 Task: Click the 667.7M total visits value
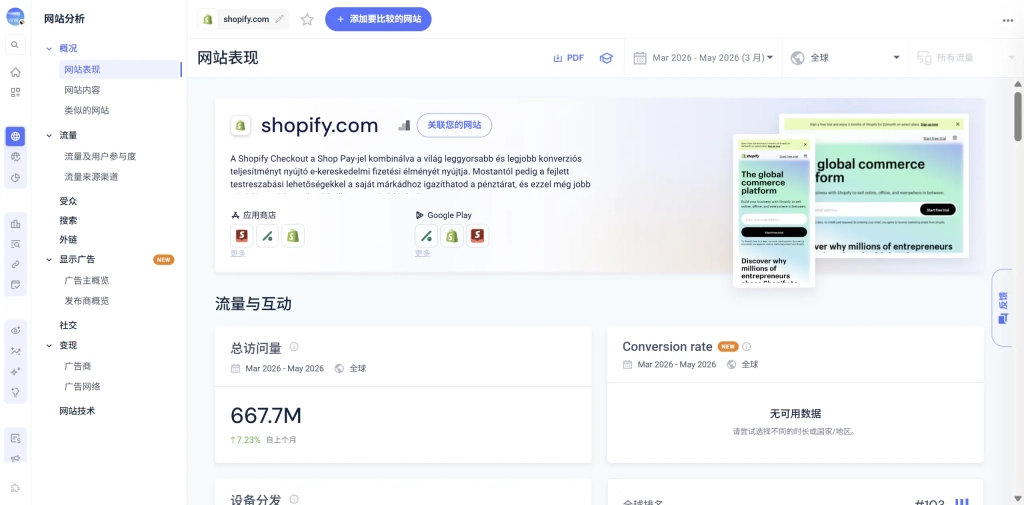tap(266, 415)
